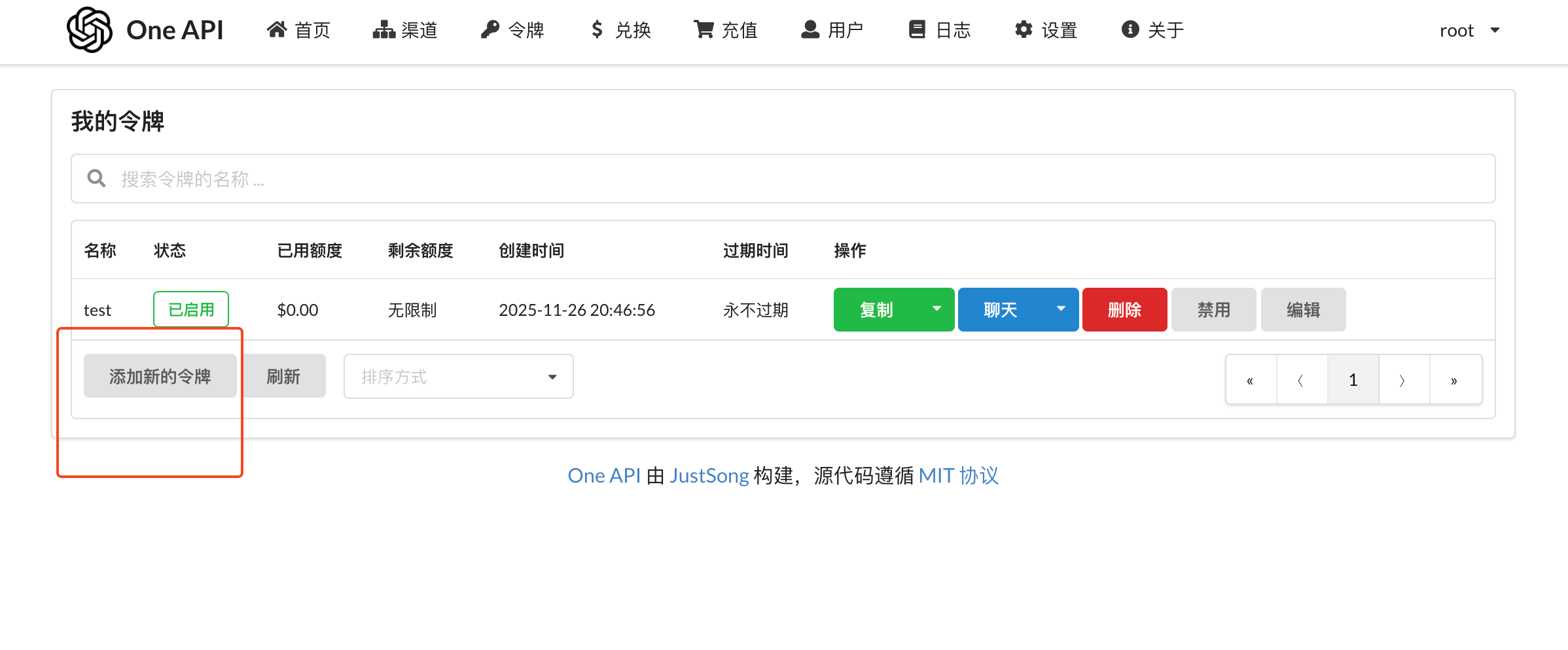The image size is (1568, 650).
Task: Select the 令牌 key icon
Action: tap(490, 29)
